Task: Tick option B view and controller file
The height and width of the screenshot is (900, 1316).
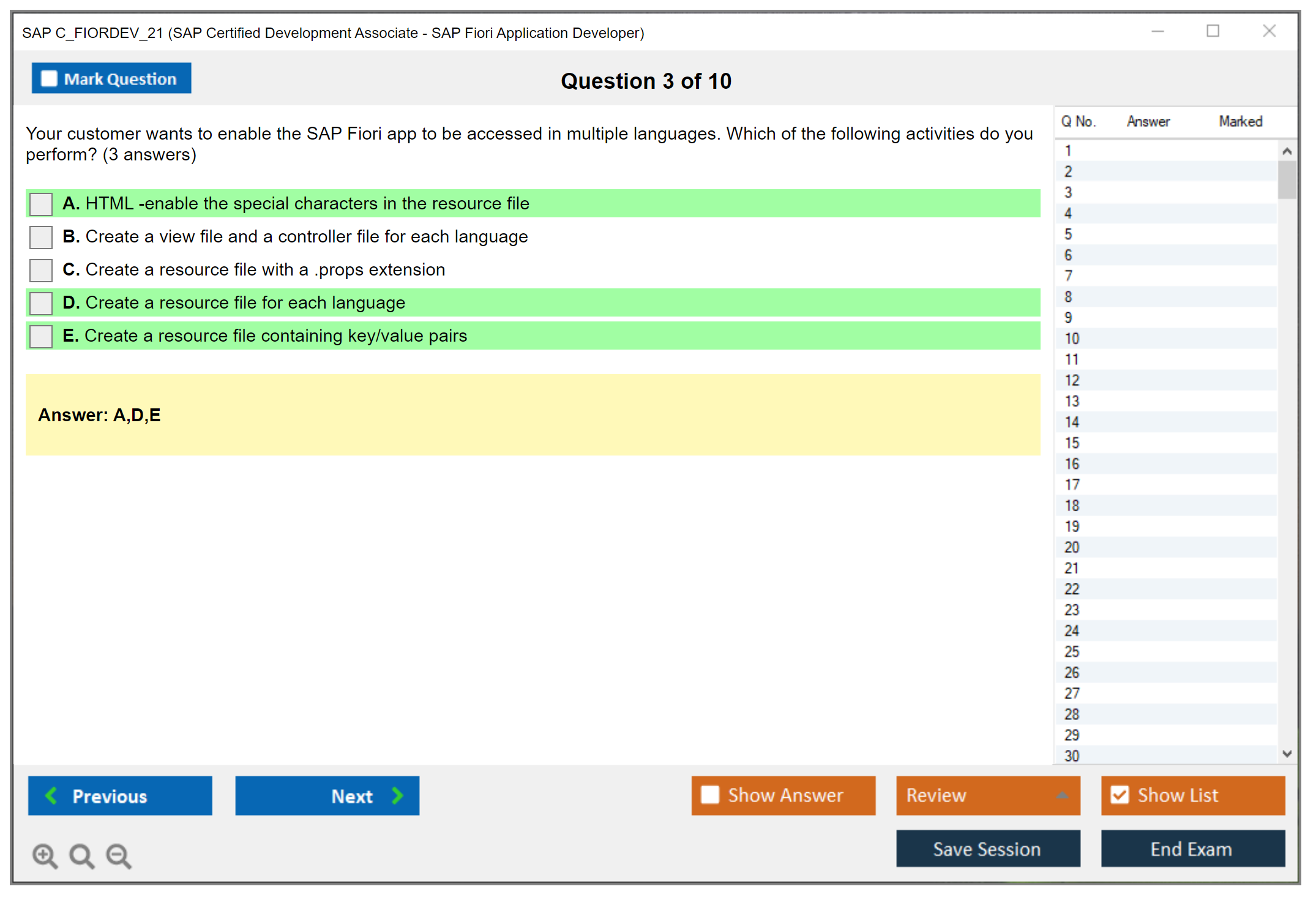Action: [41, 237]
